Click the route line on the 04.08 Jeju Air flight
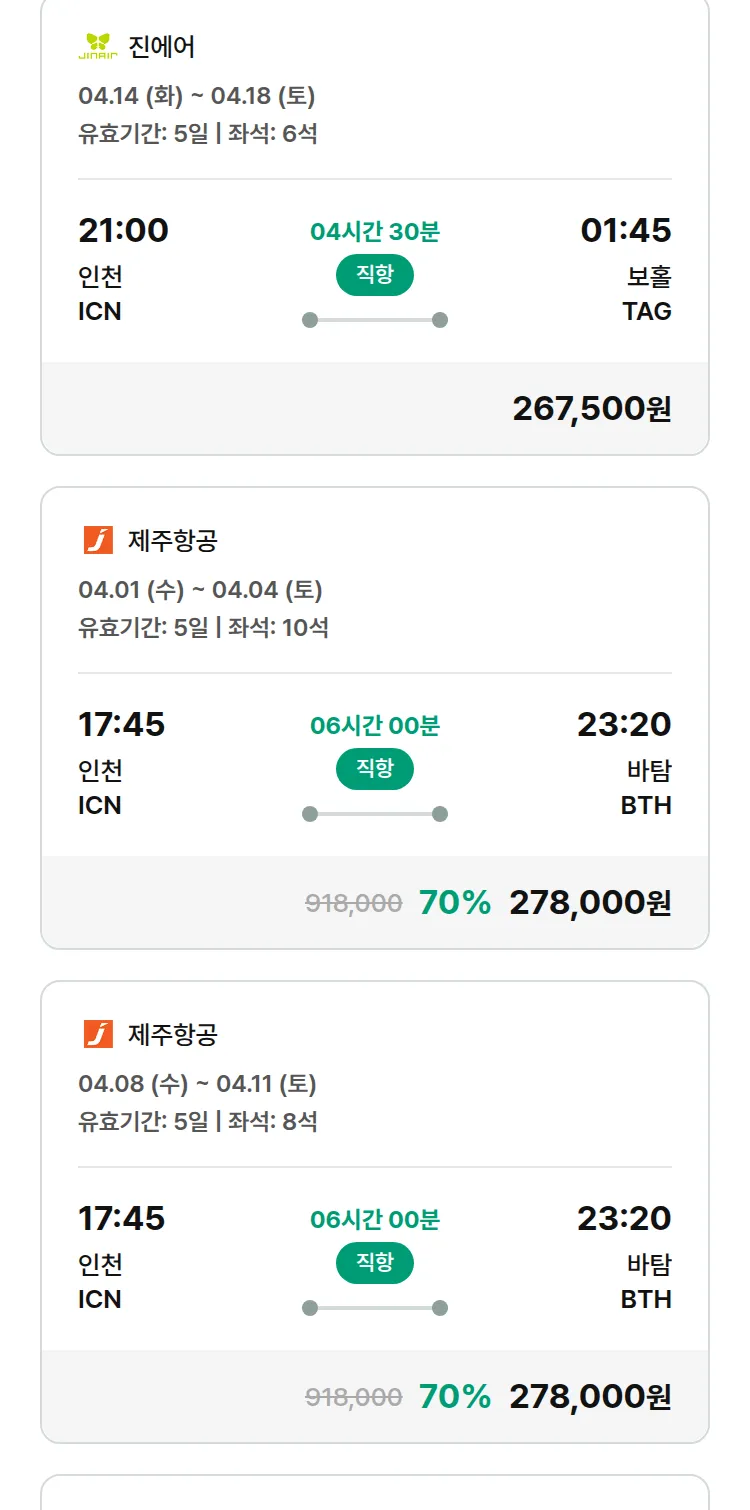 (374, 1308)
